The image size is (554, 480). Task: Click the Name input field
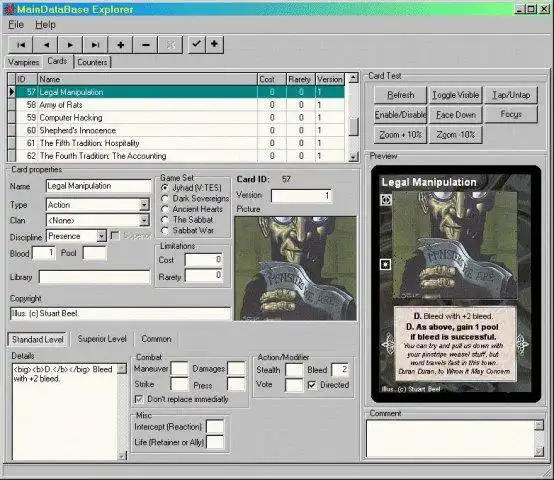coord(98,186)
